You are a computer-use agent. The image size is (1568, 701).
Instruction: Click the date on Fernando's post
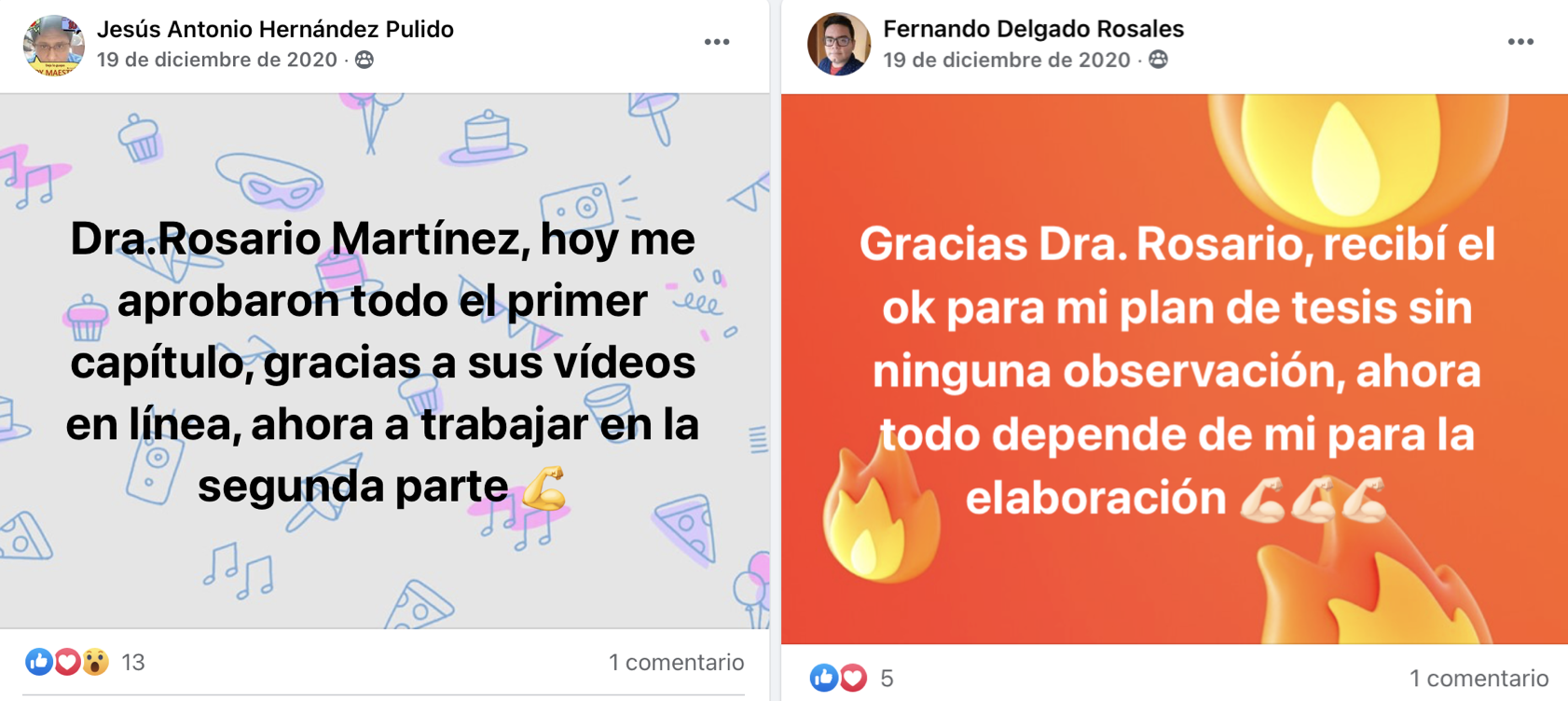click(1006, 60)
